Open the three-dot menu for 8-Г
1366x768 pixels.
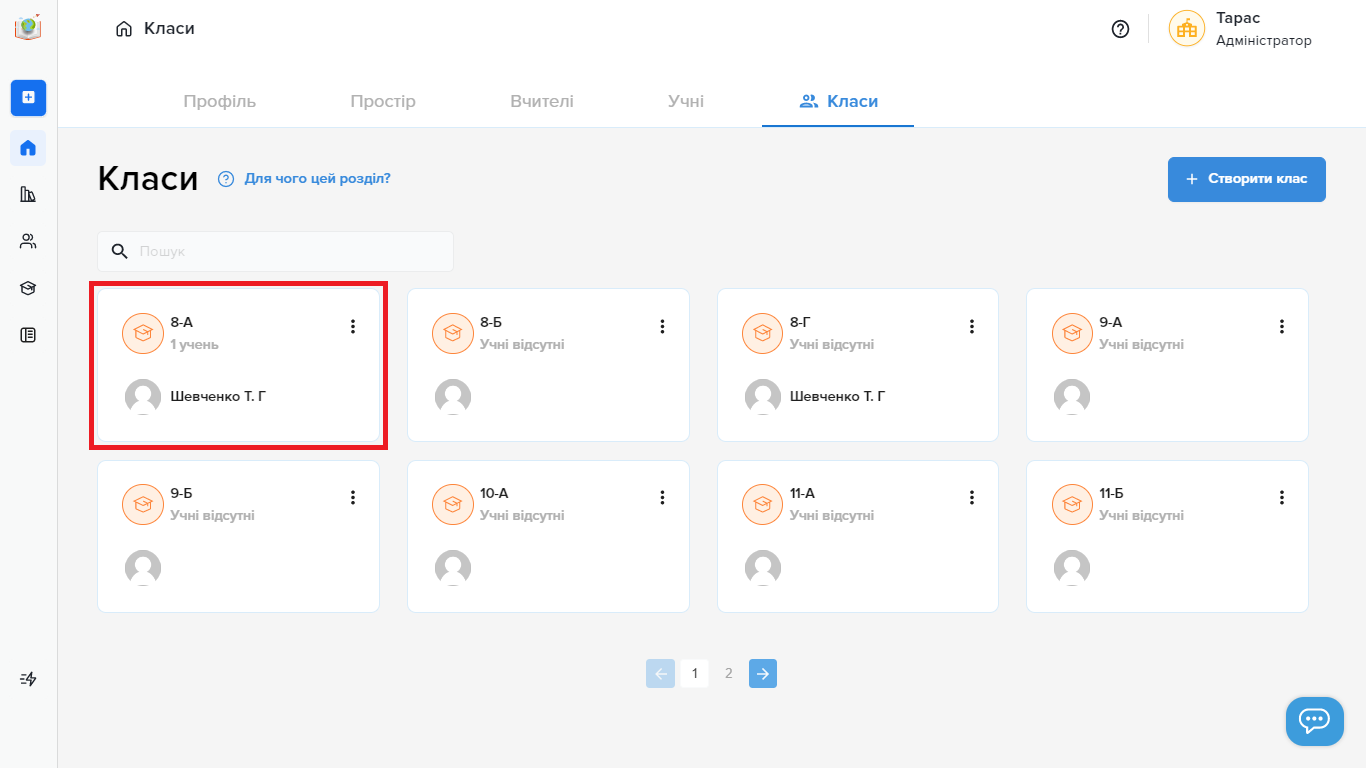click(972, 326)
